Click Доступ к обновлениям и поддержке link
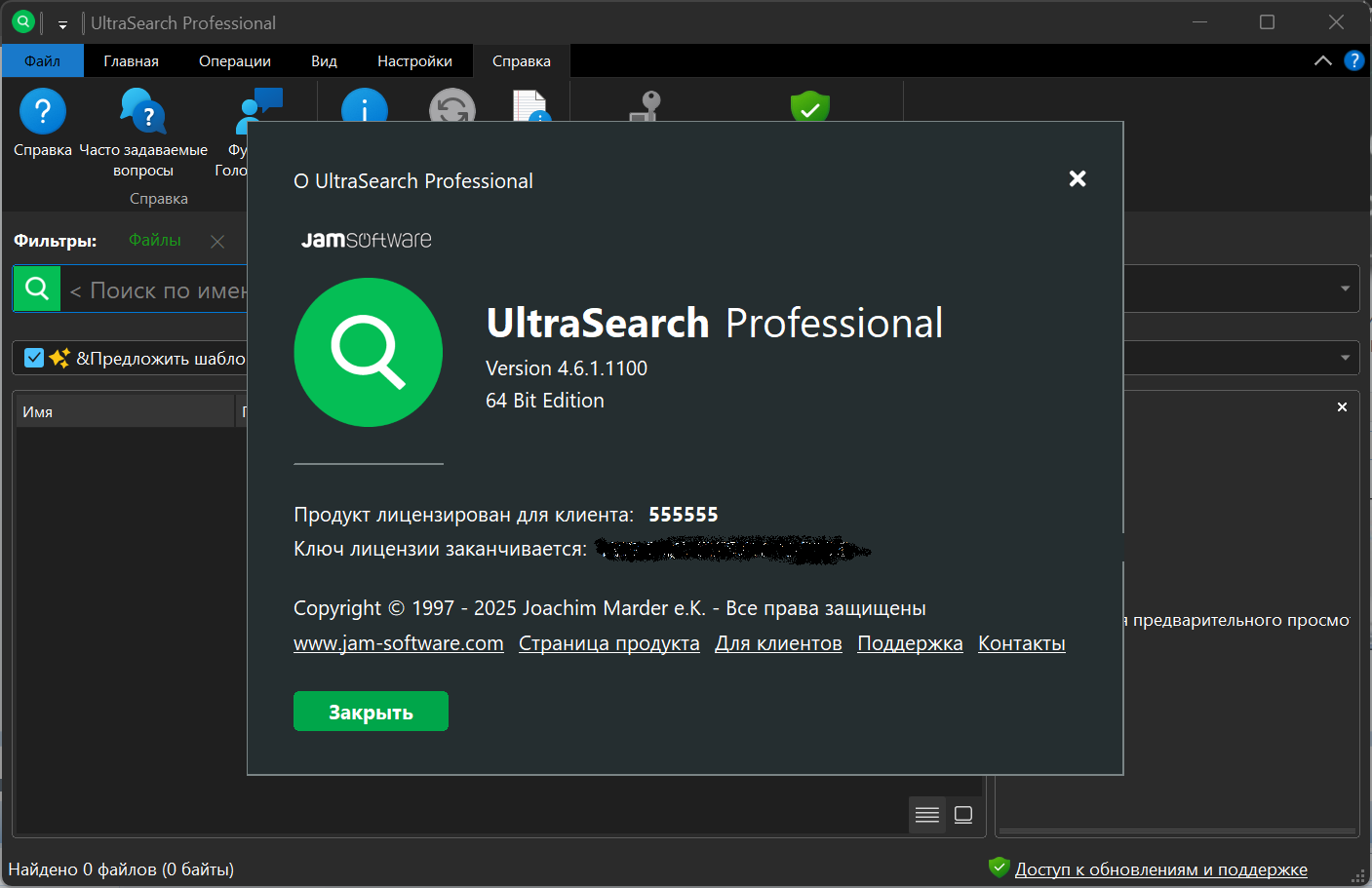 (x=1161, y=869)
